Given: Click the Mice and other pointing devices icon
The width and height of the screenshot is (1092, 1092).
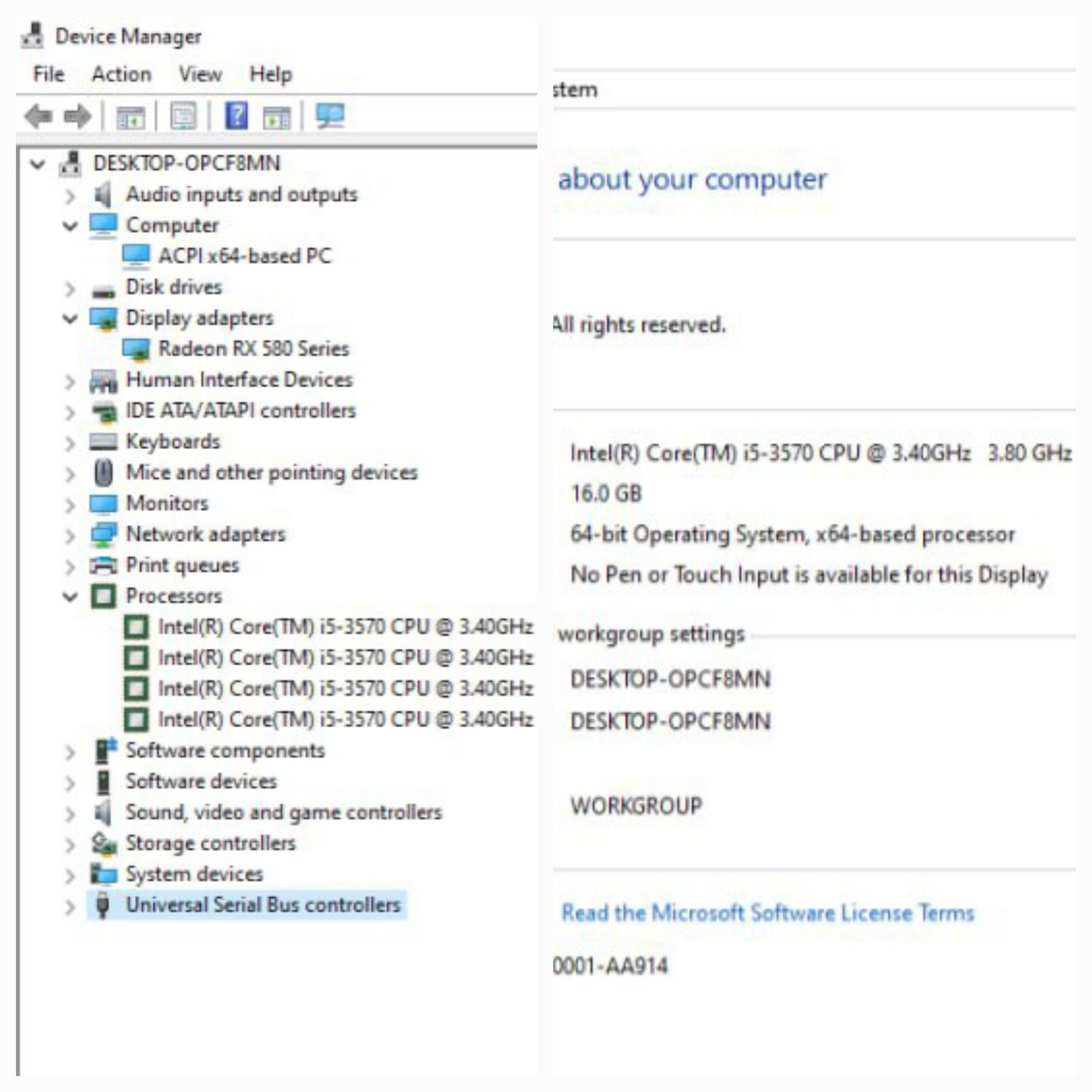Looking at the screenshot, I should [103, 472].
